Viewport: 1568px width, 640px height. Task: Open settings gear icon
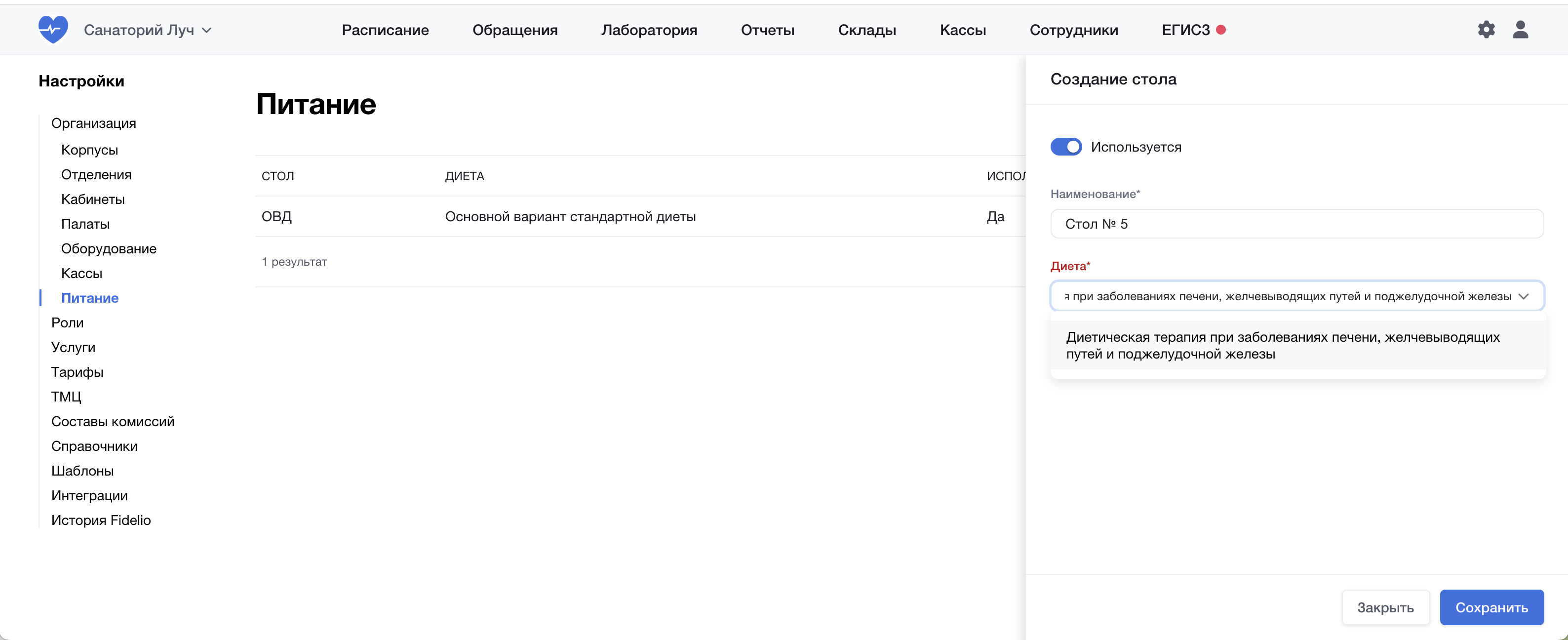pos(1486,29)
